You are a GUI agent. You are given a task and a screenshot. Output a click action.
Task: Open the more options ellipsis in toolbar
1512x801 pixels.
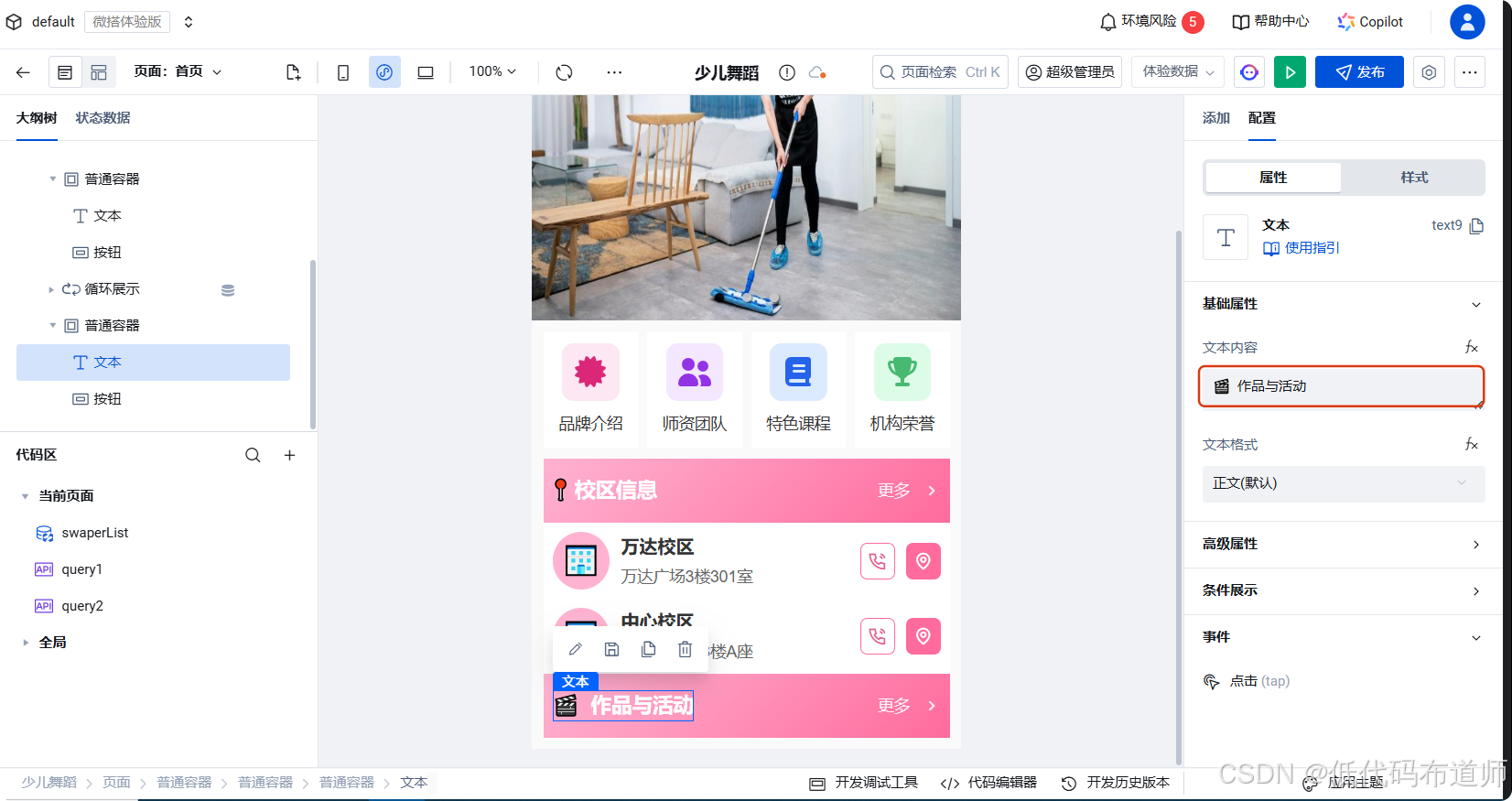(x=614, y=72)
